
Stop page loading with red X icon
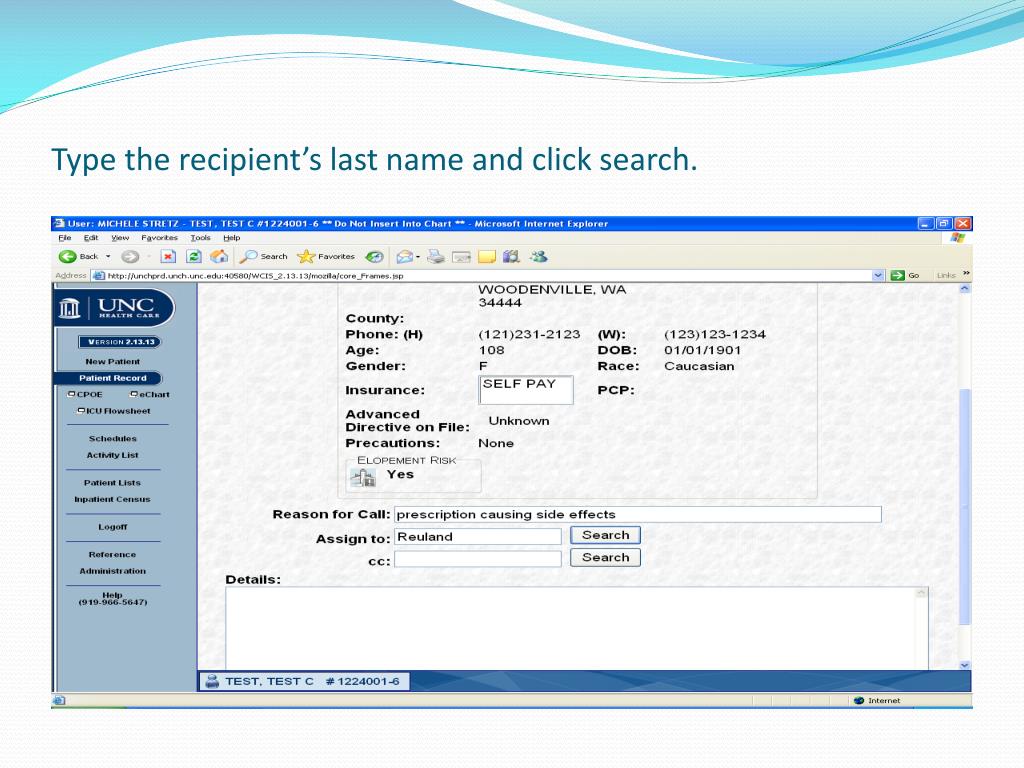tap(168, 257)
